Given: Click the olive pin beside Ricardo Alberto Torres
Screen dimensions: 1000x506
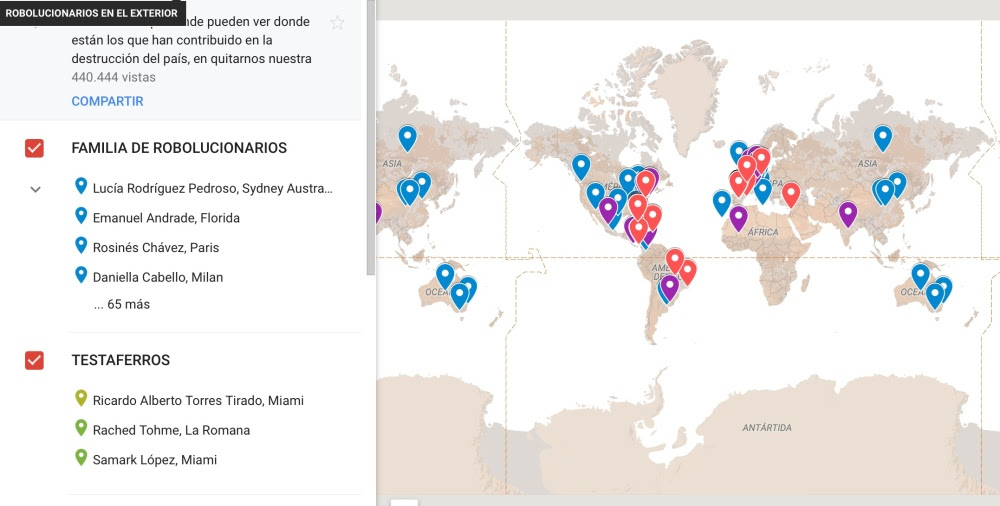Looking at the screenshot, I should 81,398.
